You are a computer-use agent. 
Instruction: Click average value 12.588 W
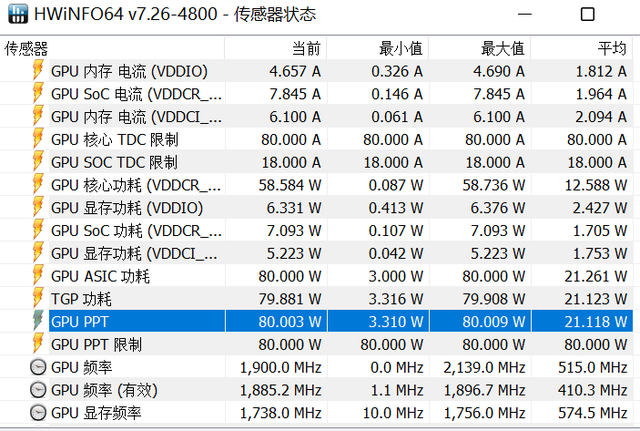coord(596,185)
